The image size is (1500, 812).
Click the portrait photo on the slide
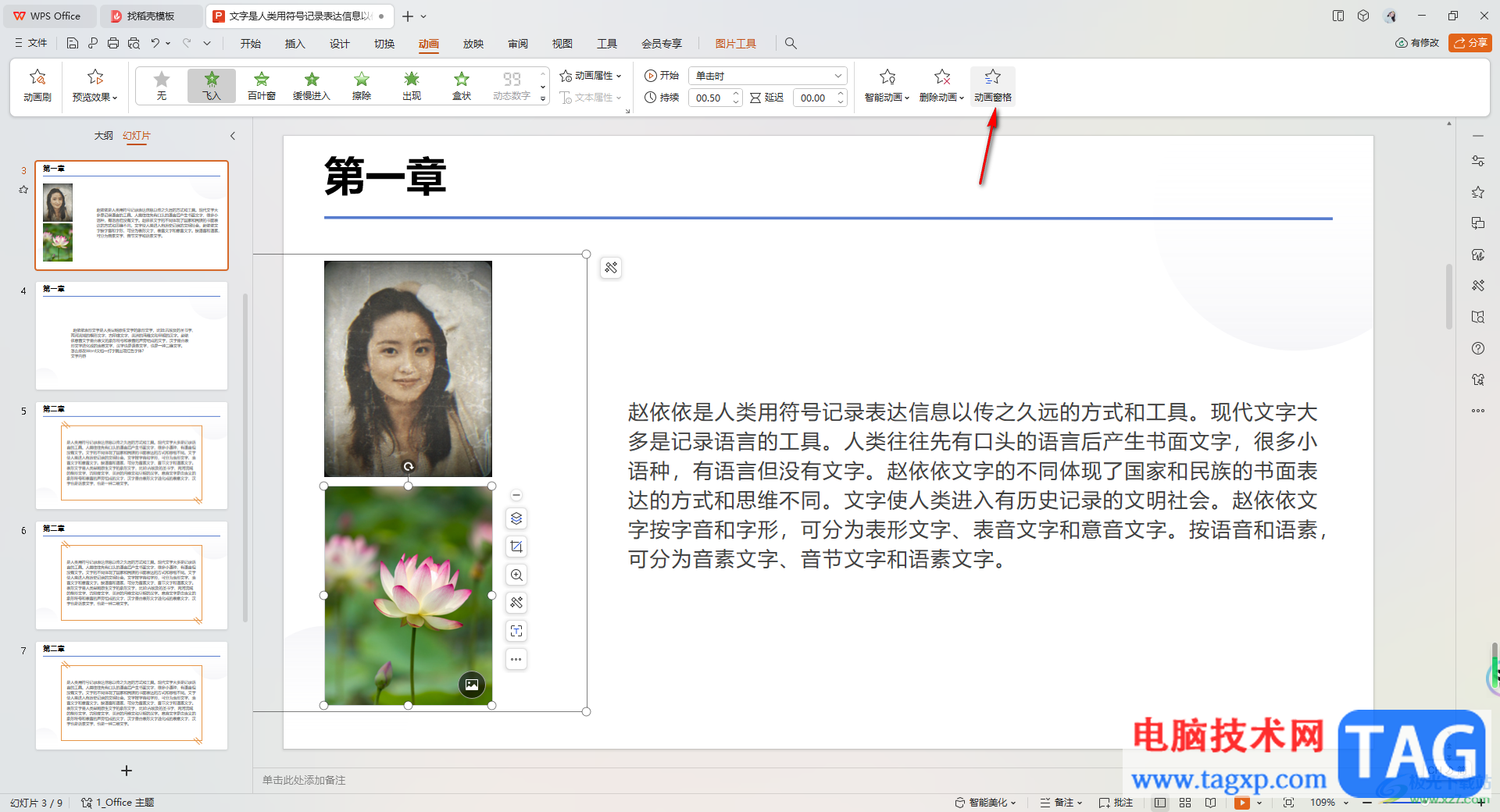(x=408, y=369)
